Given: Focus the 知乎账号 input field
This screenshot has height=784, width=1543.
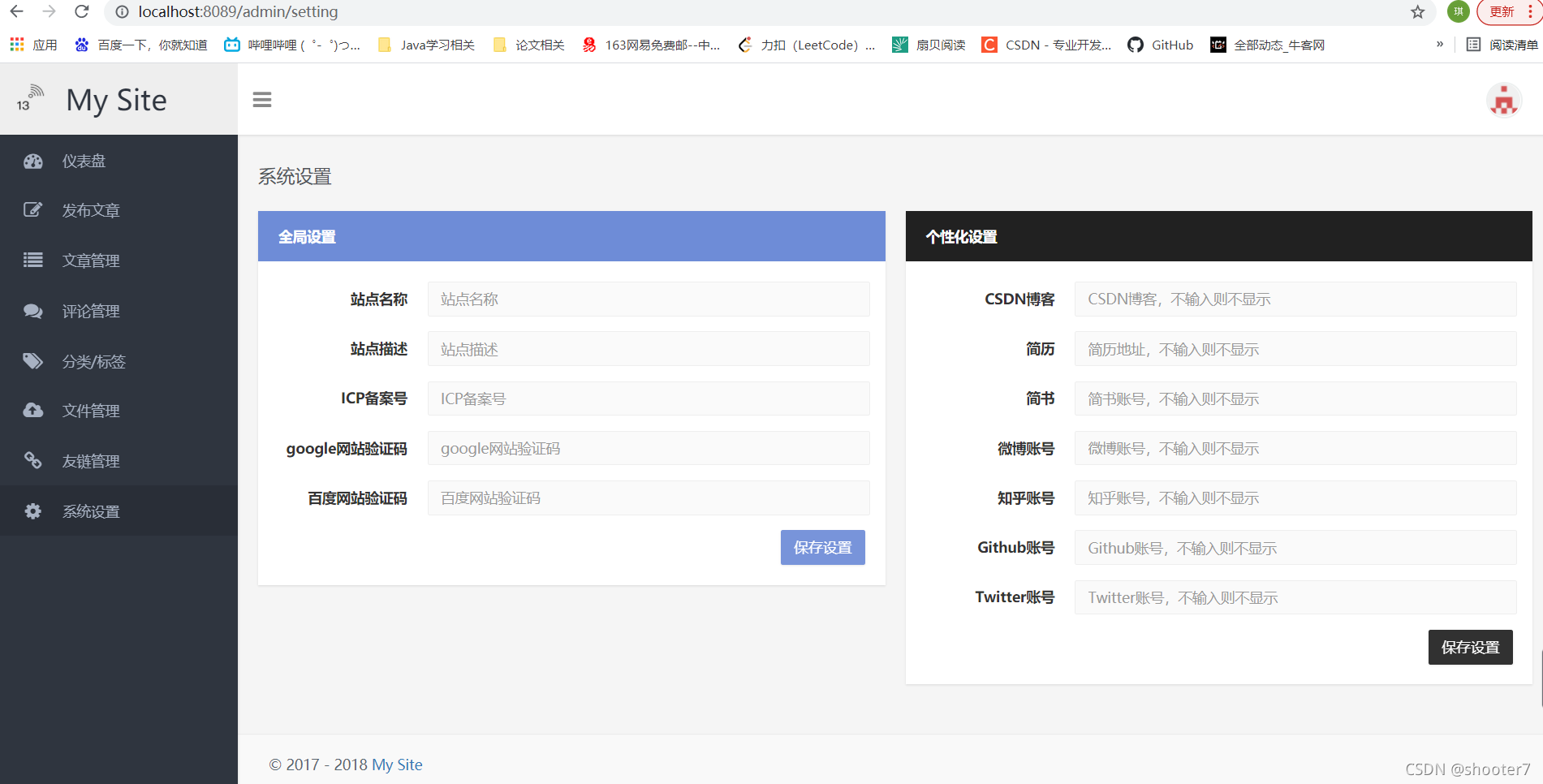Looking at the screenshot, I should point(1295,498).
